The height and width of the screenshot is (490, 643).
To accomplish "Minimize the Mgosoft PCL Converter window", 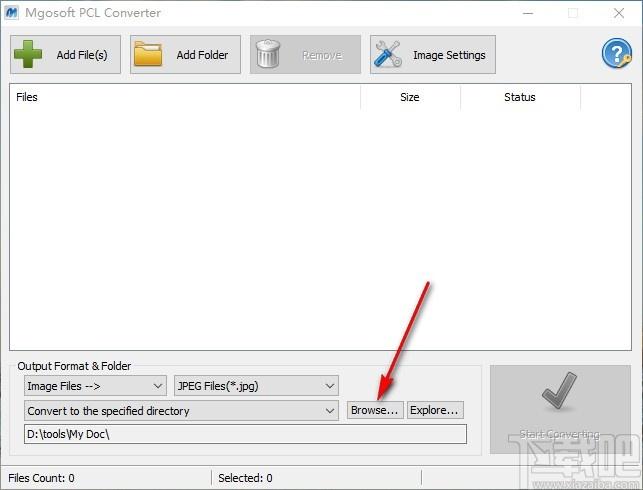I will pyautogui.click(x=528, y=13).
